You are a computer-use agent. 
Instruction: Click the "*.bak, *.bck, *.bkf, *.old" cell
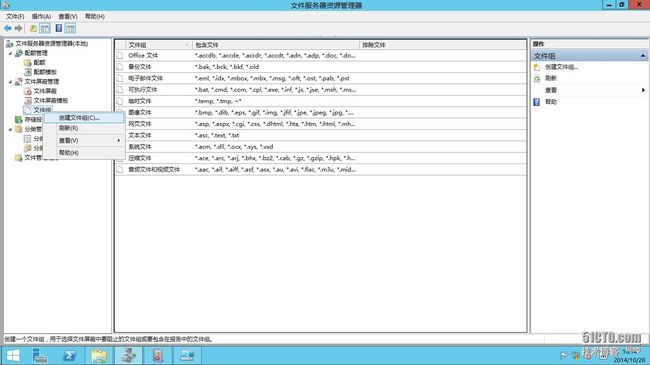point(227,67)
